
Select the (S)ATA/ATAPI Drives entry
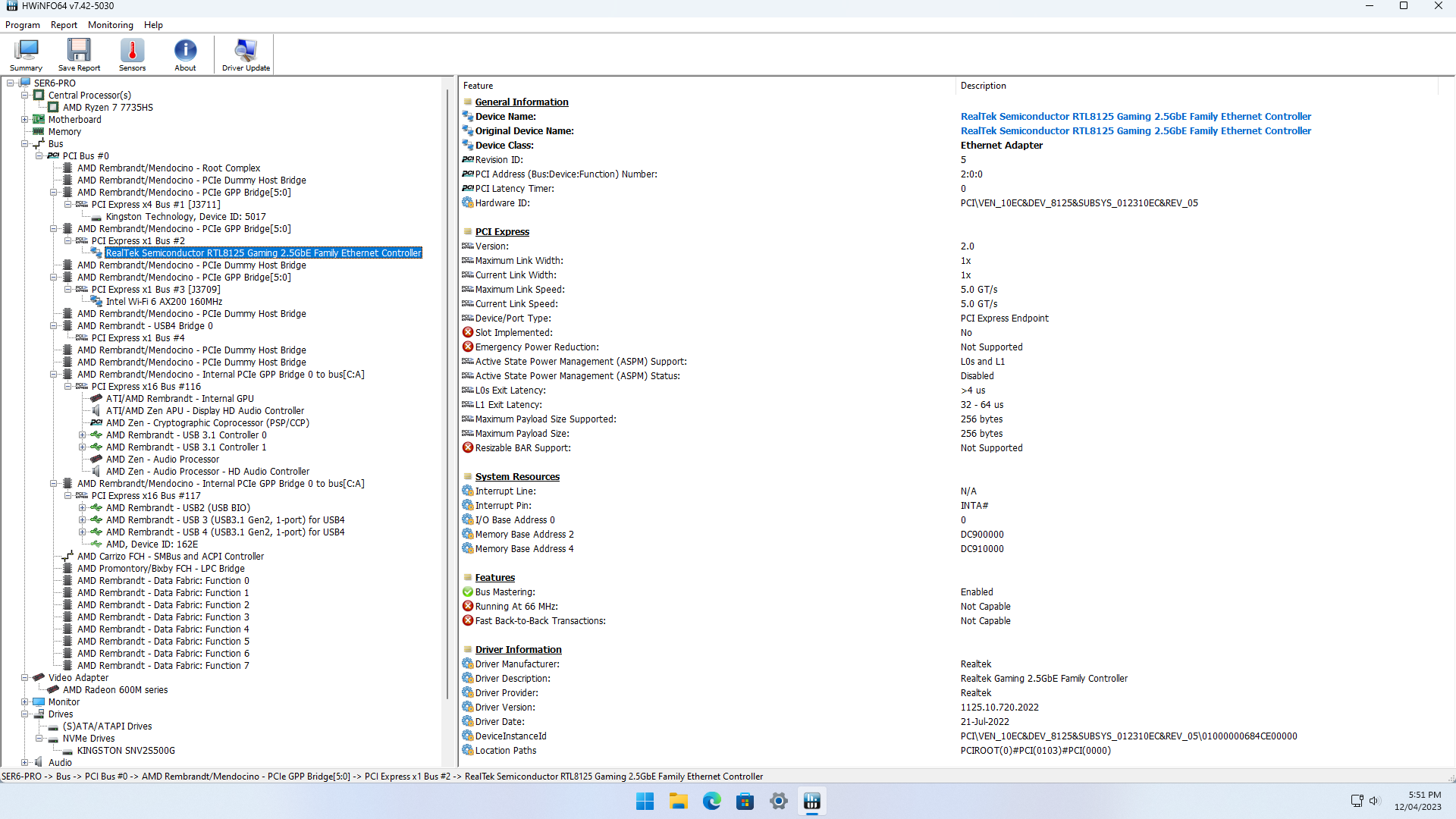click(107, 726)
